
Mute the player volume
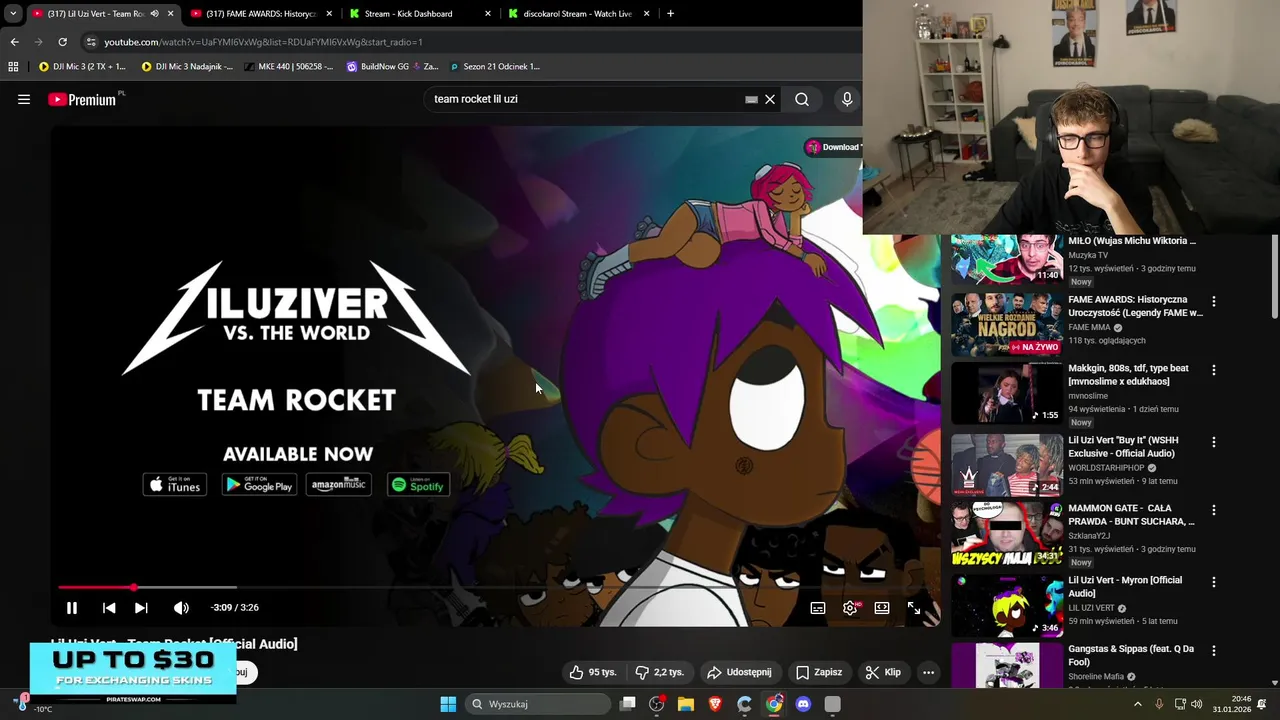(x=181, y=608)
